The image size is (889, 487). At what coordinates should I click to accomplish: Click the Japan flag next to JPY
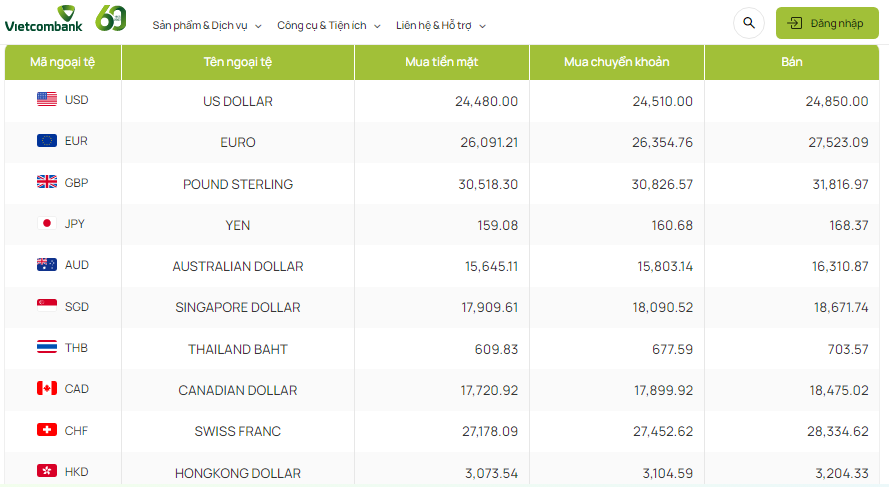pyautogui.click(x=47, y=224)
